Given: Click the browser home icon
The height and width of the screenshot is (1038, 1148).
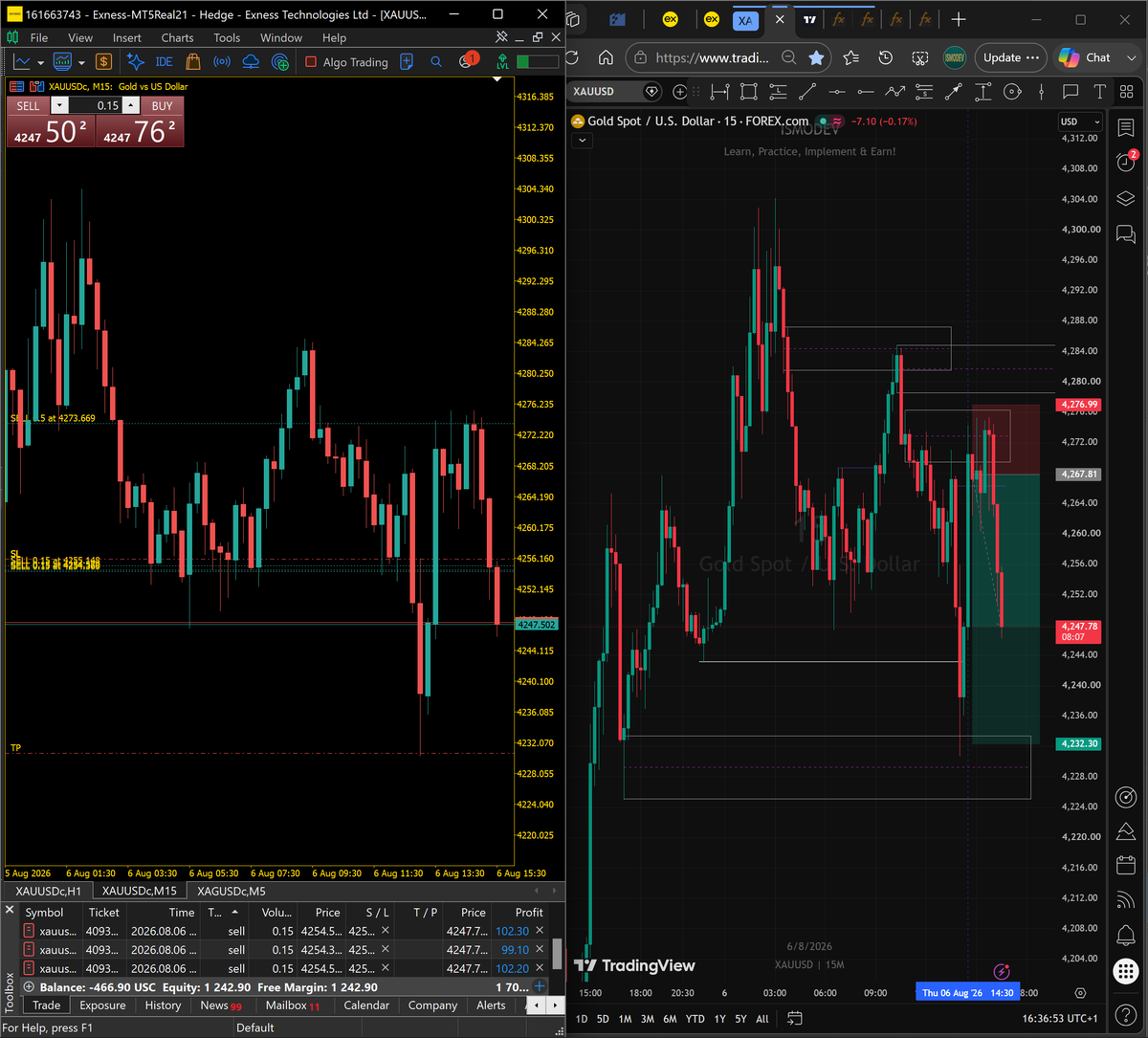Looking at the screenshot, I should [x=606, y=57].
